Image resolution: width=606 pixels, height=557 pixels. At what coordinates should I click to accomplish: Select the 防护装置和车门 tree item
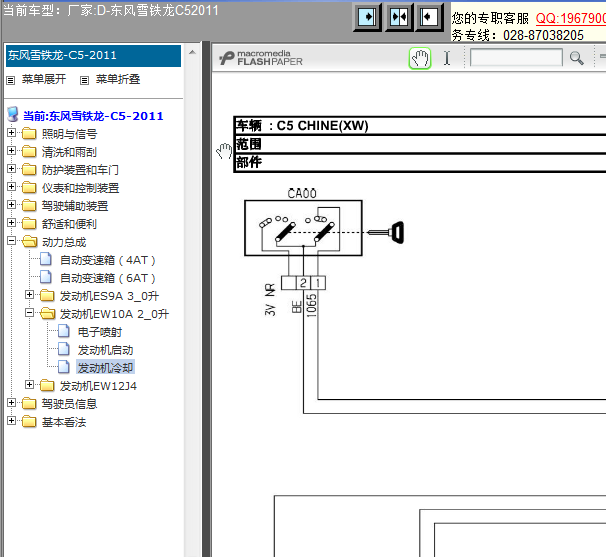tap(80, 170)
